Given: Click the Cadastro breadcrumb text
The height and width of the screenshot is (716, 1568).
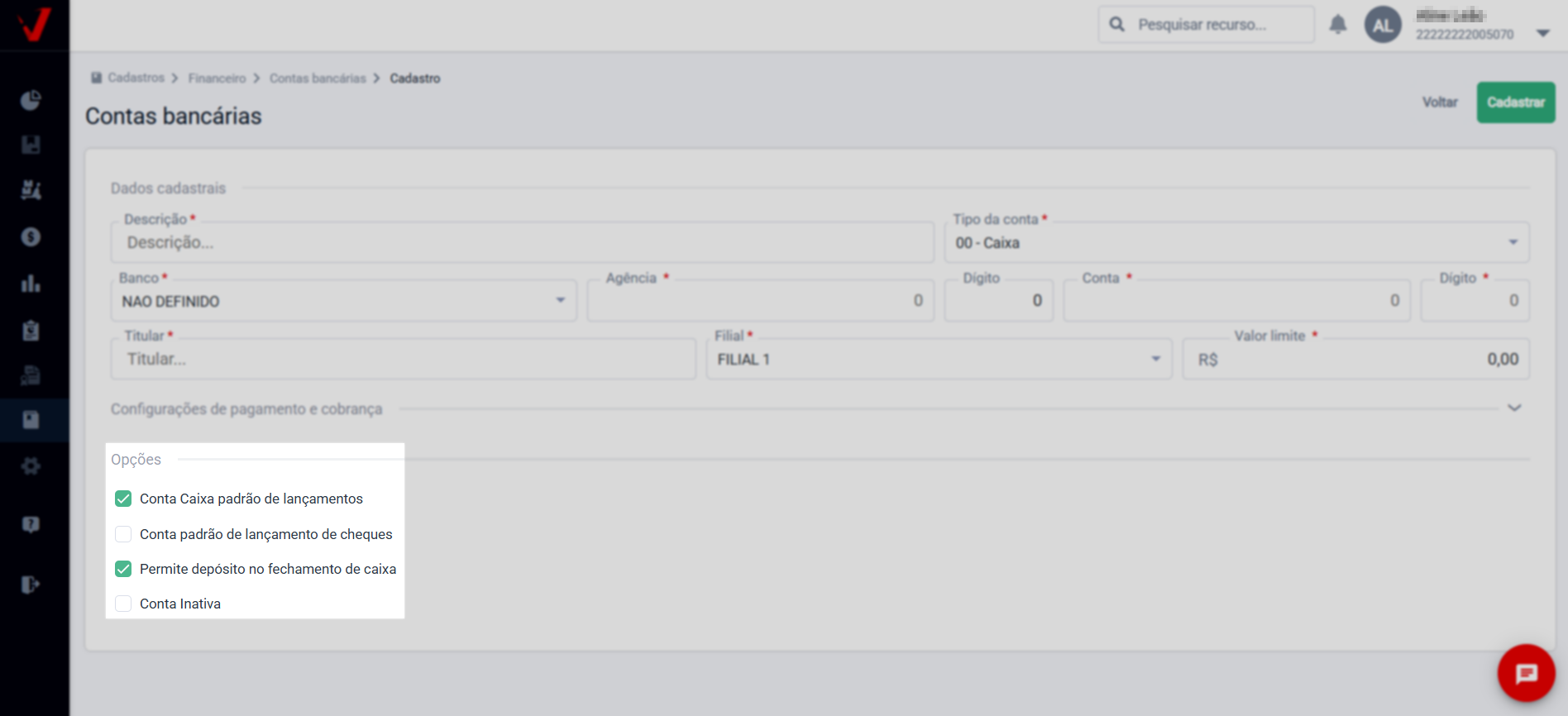Looking at the screenshot, I should pyautogui.click(x=415, y=78).
